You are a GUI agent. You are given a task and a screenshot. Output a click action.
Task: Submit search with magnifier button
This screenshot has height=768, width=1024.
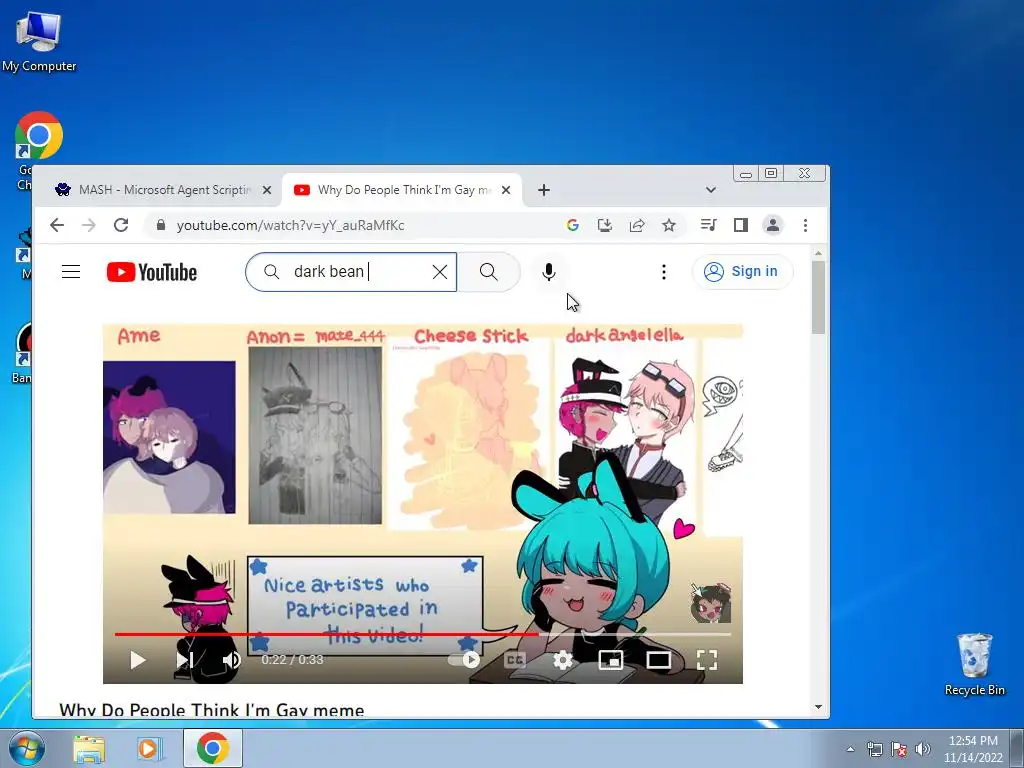(x=488, y=272)
